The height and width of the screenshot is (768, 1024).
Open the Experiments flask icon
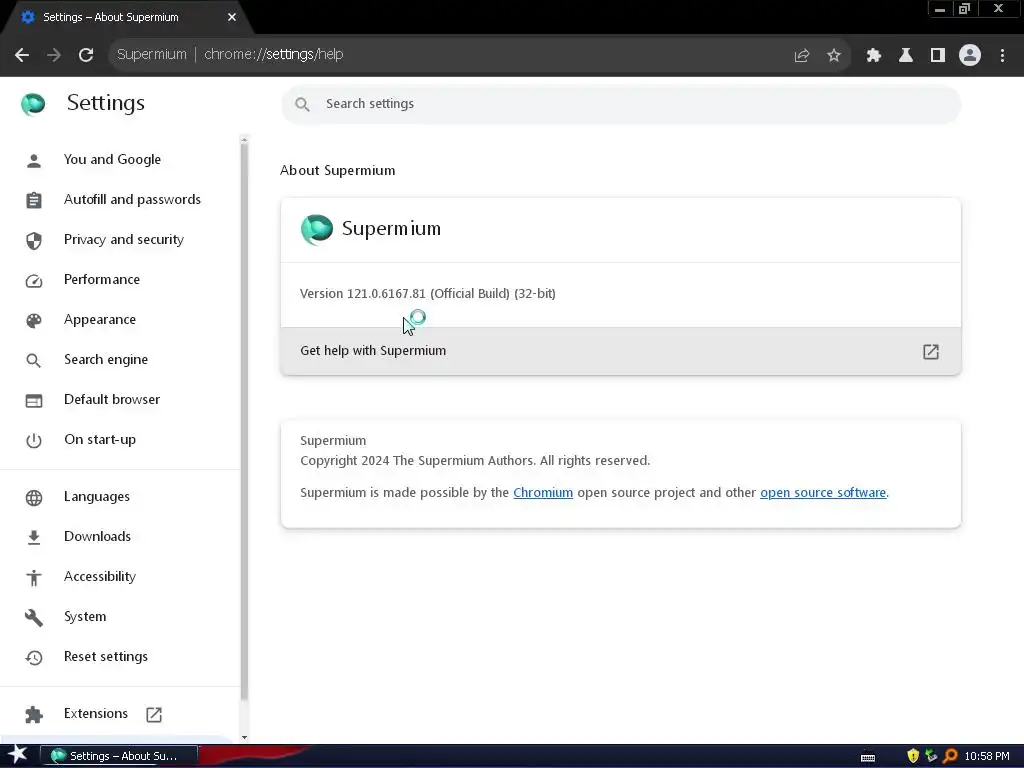(905, 56)
